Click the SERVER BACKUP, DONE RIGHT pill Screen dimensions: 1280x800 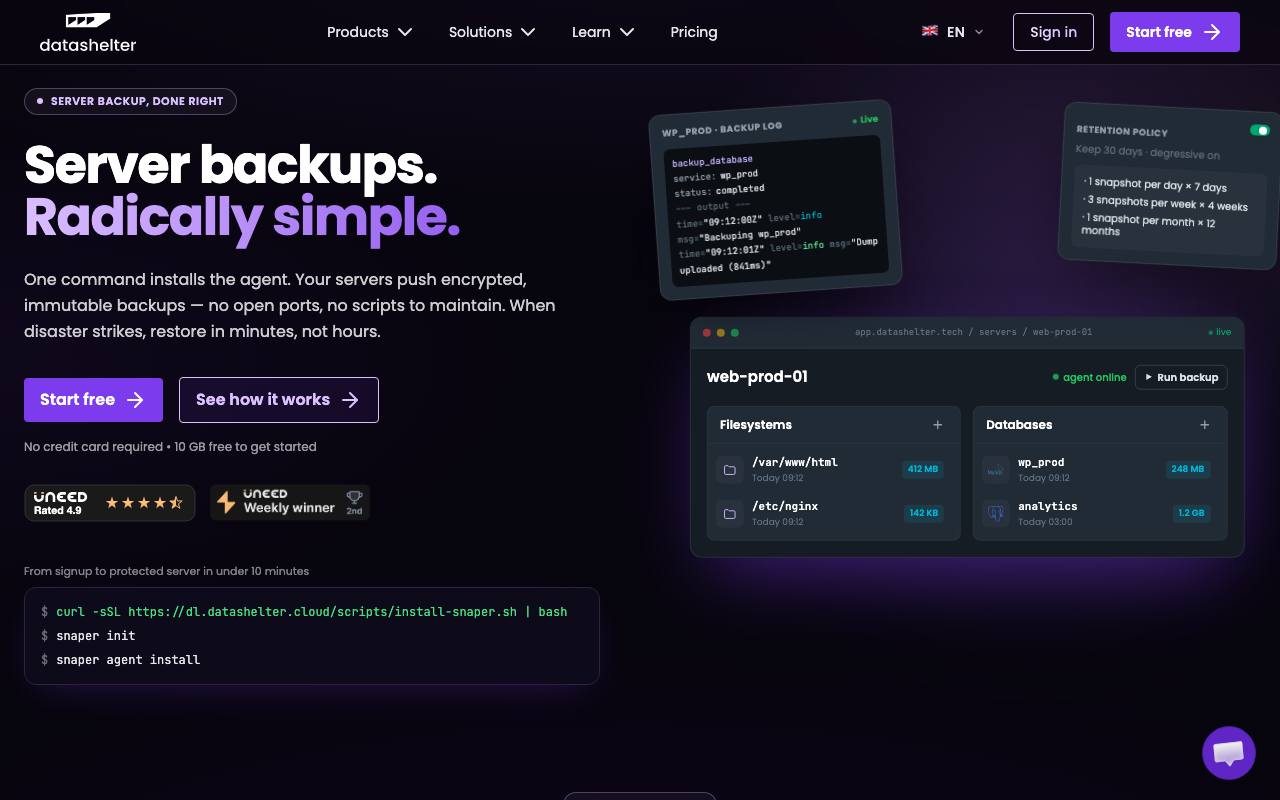[130, 101]
